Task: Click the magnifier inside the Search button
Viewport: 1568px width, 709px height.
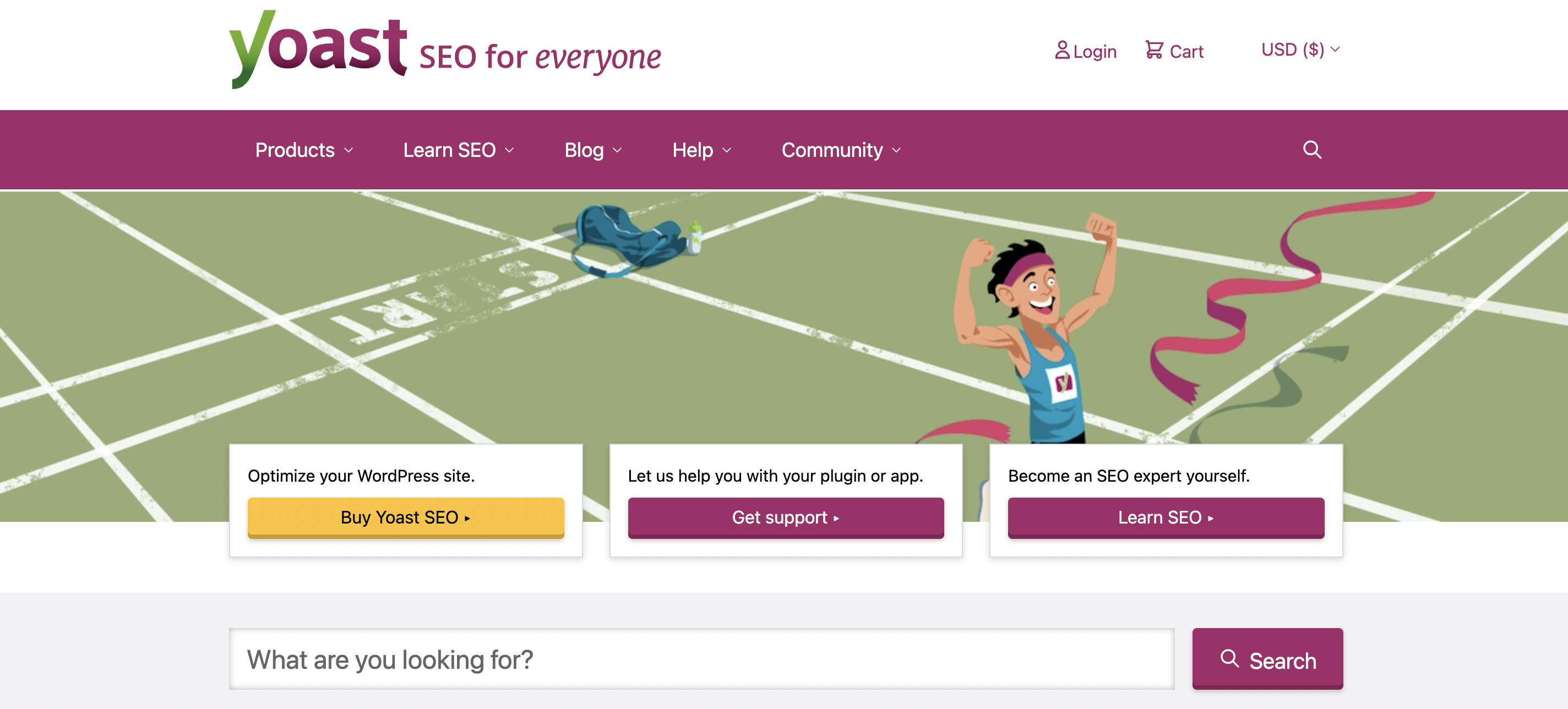Action: coord(1229,658)
